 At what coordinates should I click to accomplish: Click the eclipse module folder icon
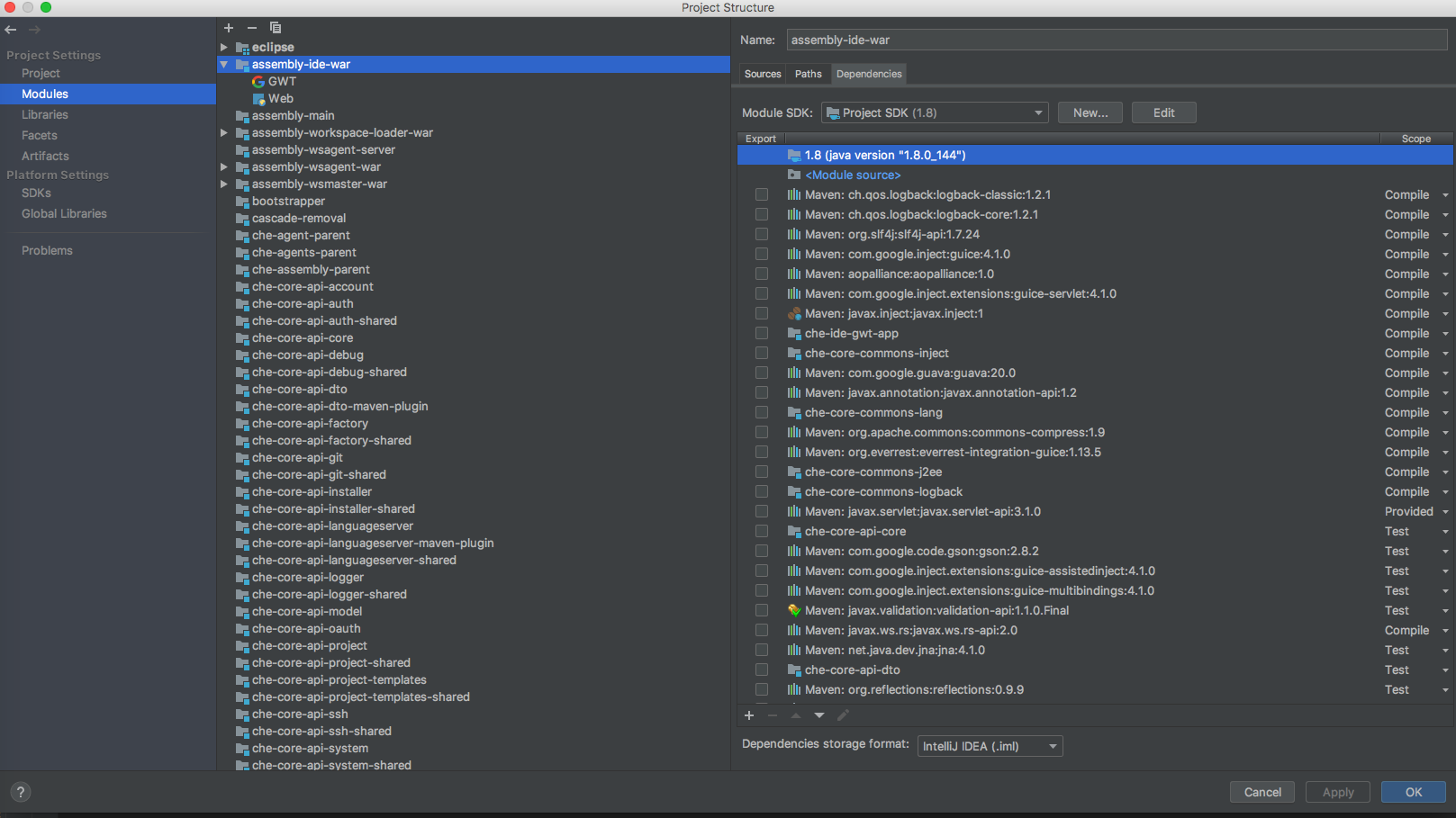pos(242,48)
